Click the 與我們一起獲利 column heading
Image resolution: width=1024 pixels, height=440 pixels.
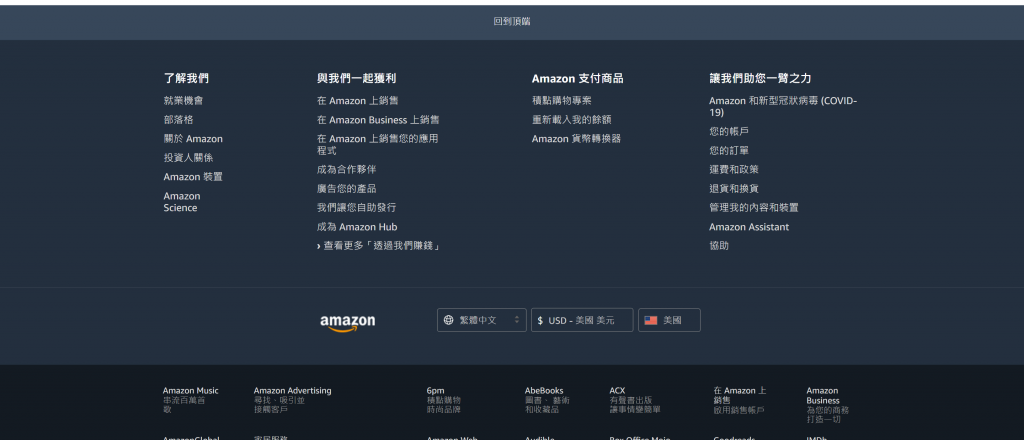tap(357, 78)
